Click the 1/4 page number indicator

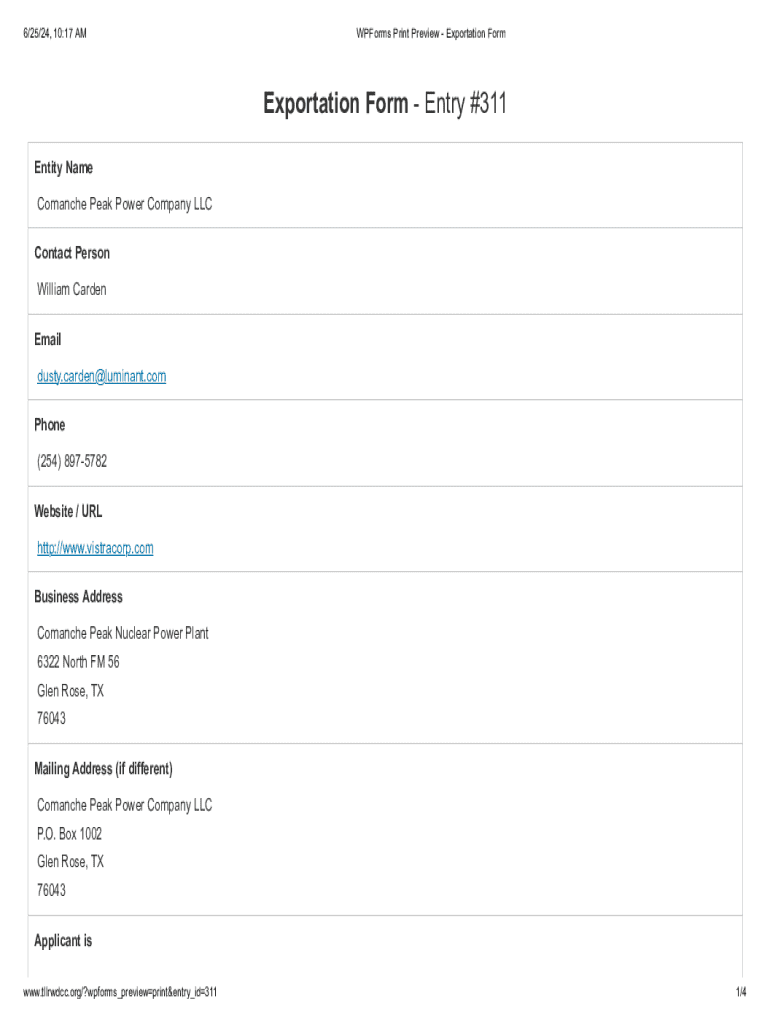740,992
